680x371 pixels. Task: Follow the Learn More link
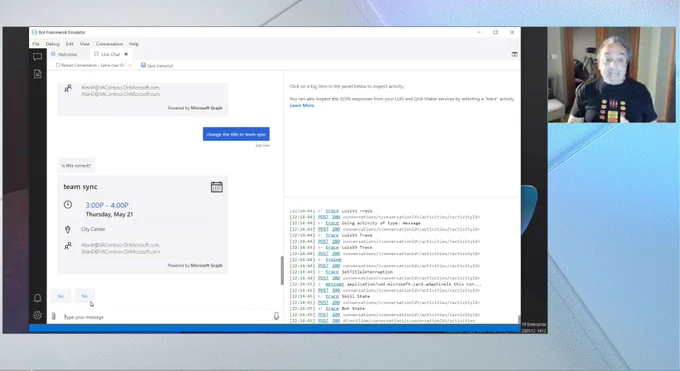coord(302,105)
